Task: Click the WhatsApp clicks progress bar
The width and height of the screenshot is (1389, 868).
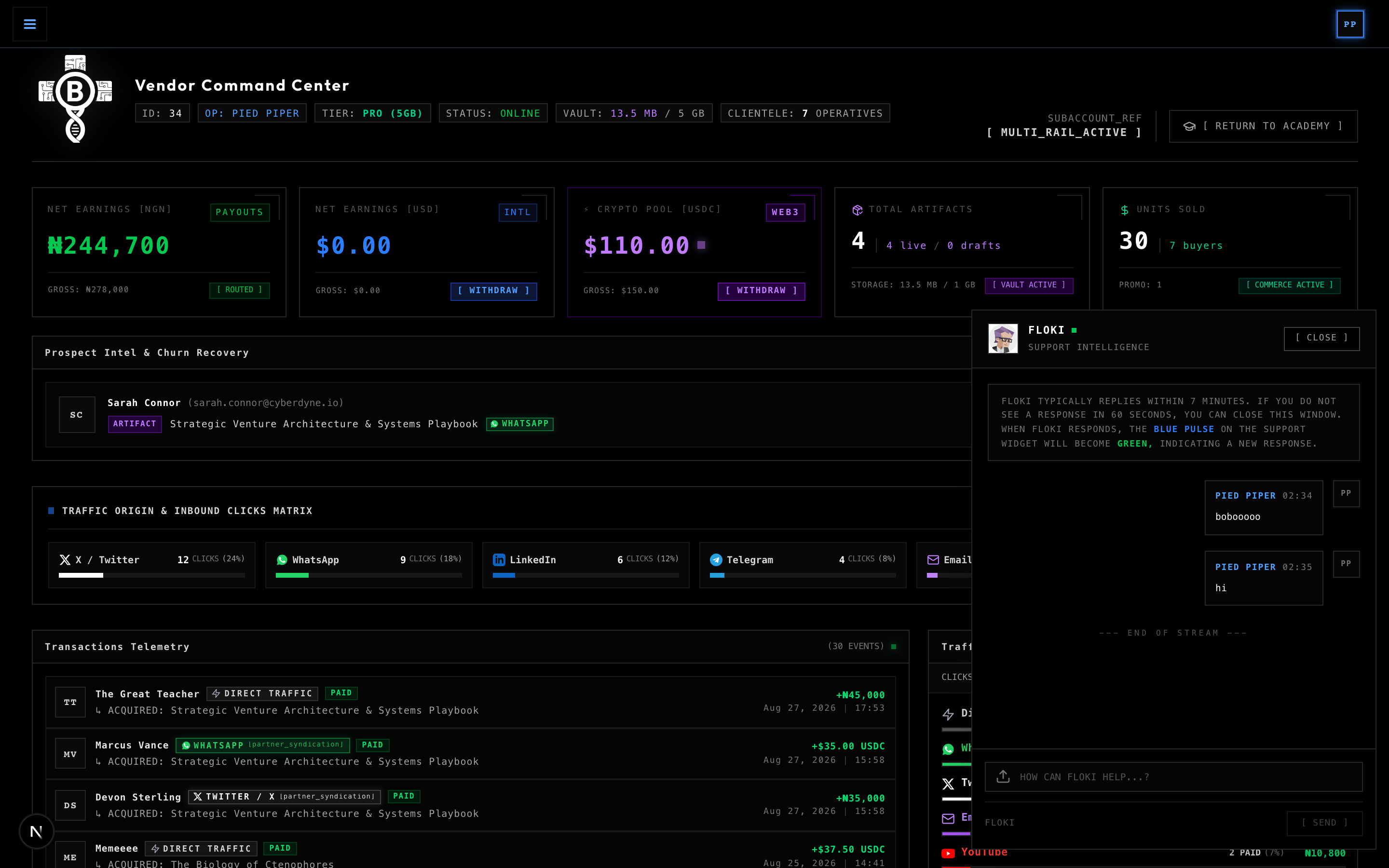Action: click(368, 575)
